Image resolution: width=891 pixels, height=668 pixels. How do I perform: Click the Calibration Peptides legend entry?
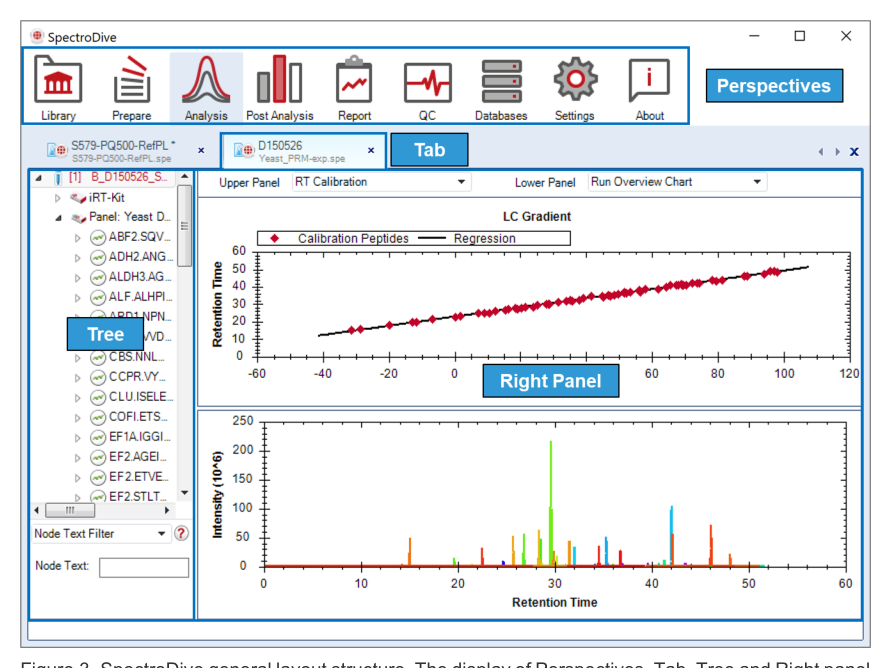339,239
